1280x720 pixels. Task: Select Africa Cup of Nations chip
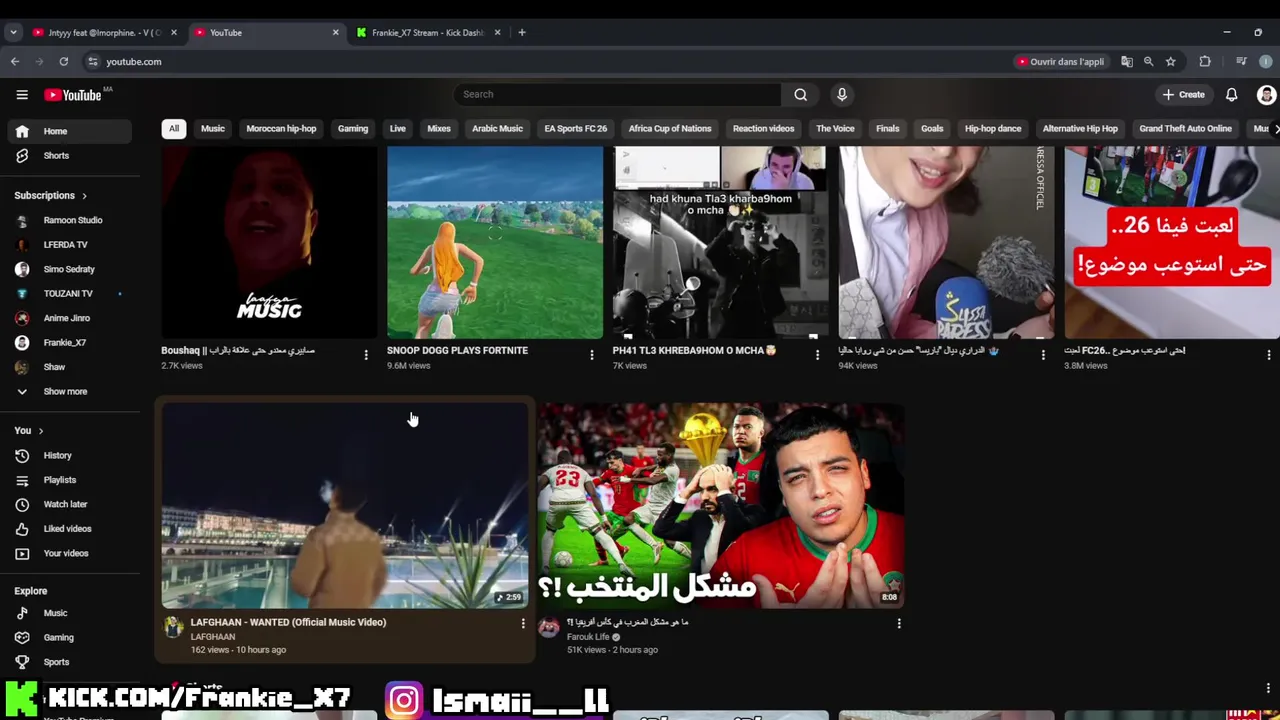[670, 129]
